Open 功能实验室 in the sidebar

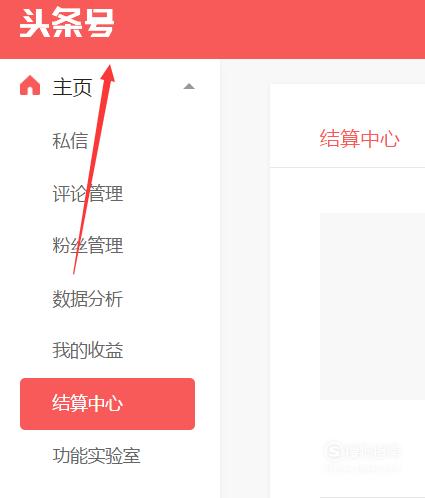pos(96,456)
